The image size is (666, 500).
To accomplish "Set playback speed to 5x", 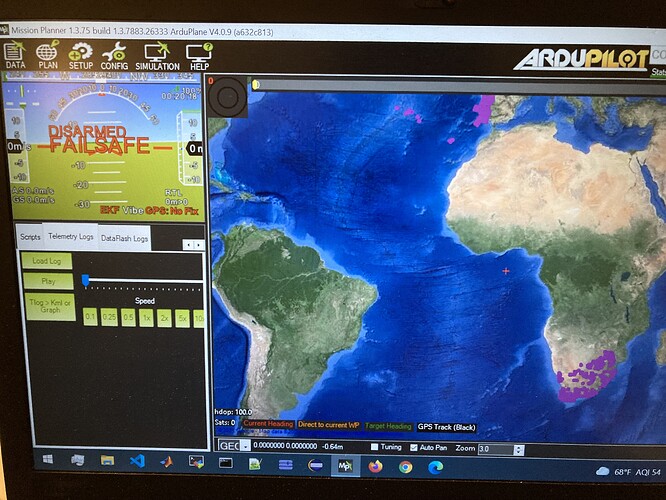I will 182,319.
